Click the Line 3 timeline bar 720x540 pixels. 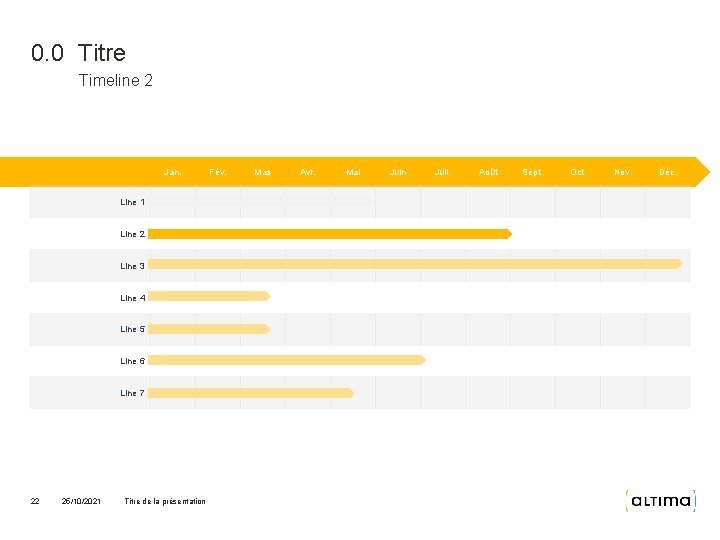[x=415, y=264]
